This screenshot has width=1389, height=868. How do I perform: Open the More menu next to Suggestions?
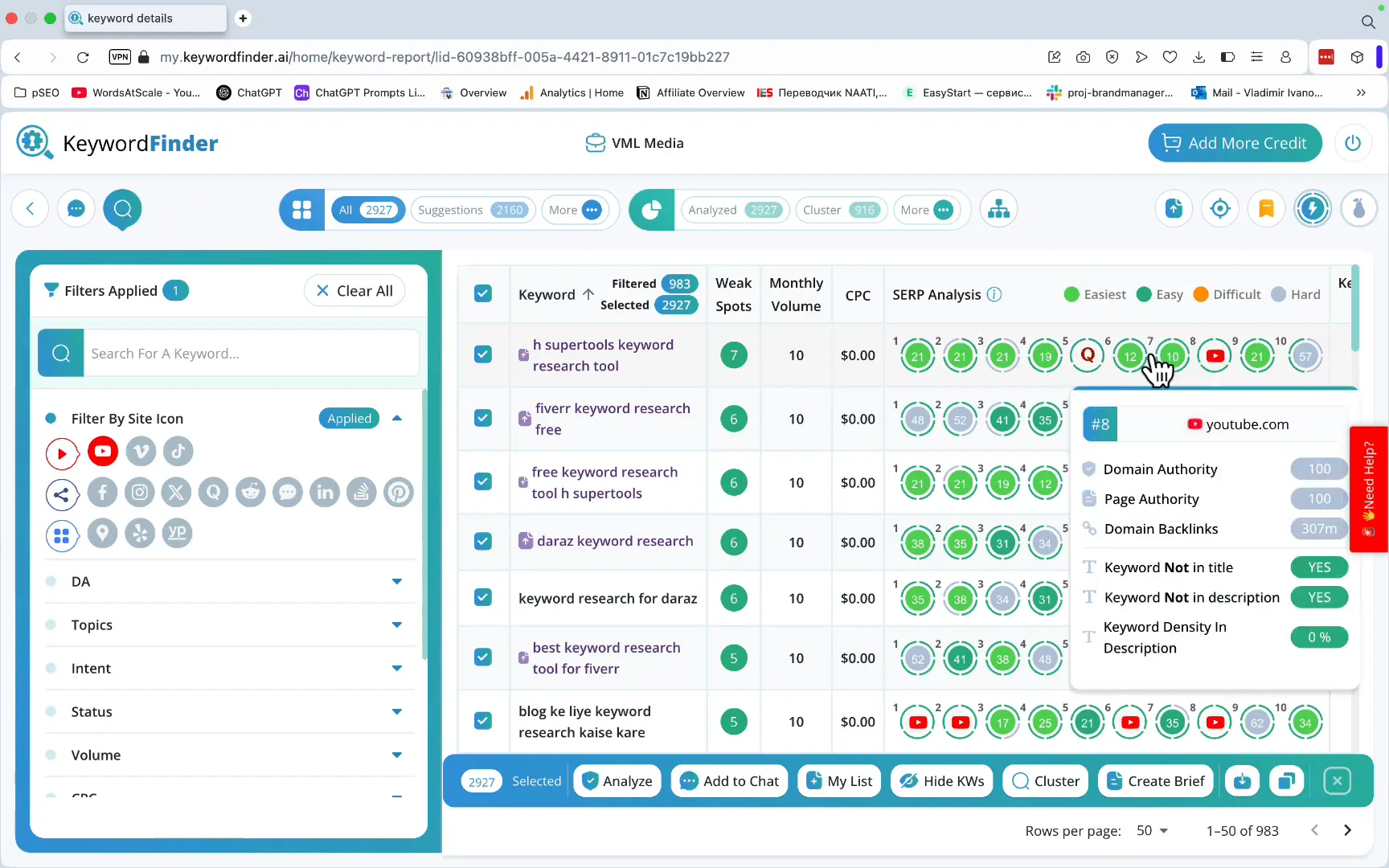click(x=575, y=211)
